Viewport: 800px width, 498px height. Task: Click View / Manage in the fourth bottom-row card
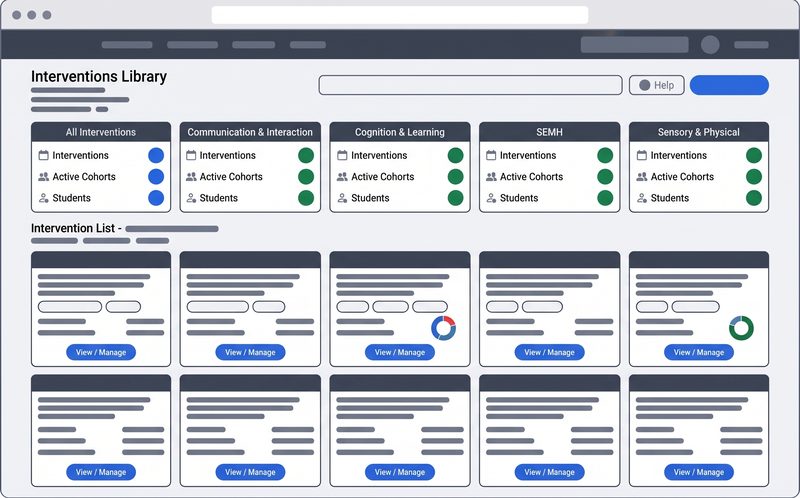point(549,472)
